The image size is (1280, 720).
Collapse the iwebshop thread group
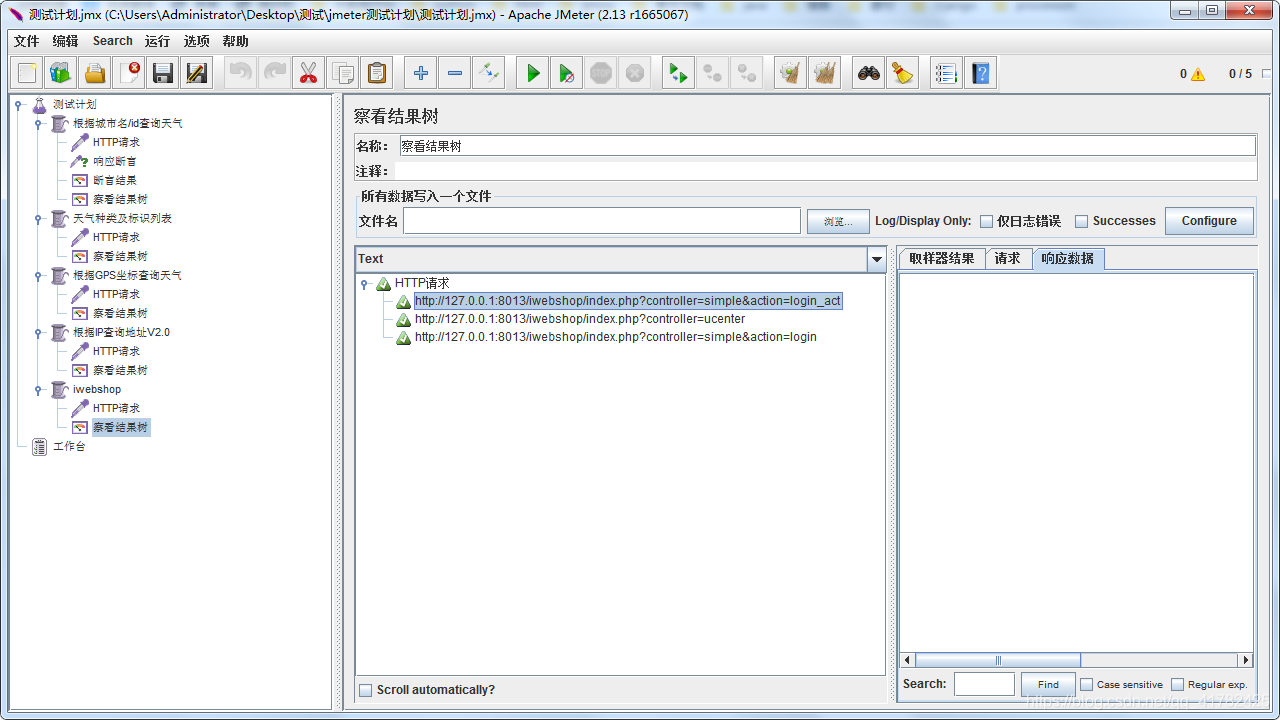(x=39, y=390)
